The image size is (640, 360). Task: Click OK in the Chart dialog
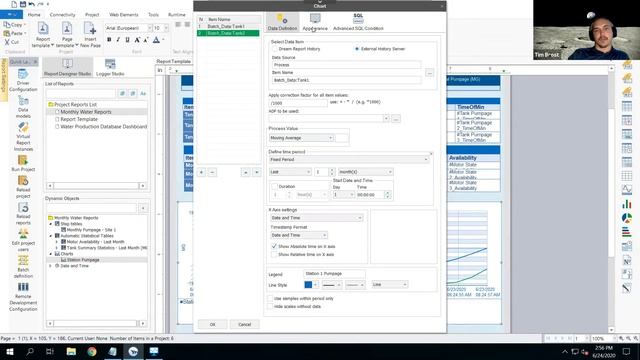pyautogui.click(x=212, y=324)
